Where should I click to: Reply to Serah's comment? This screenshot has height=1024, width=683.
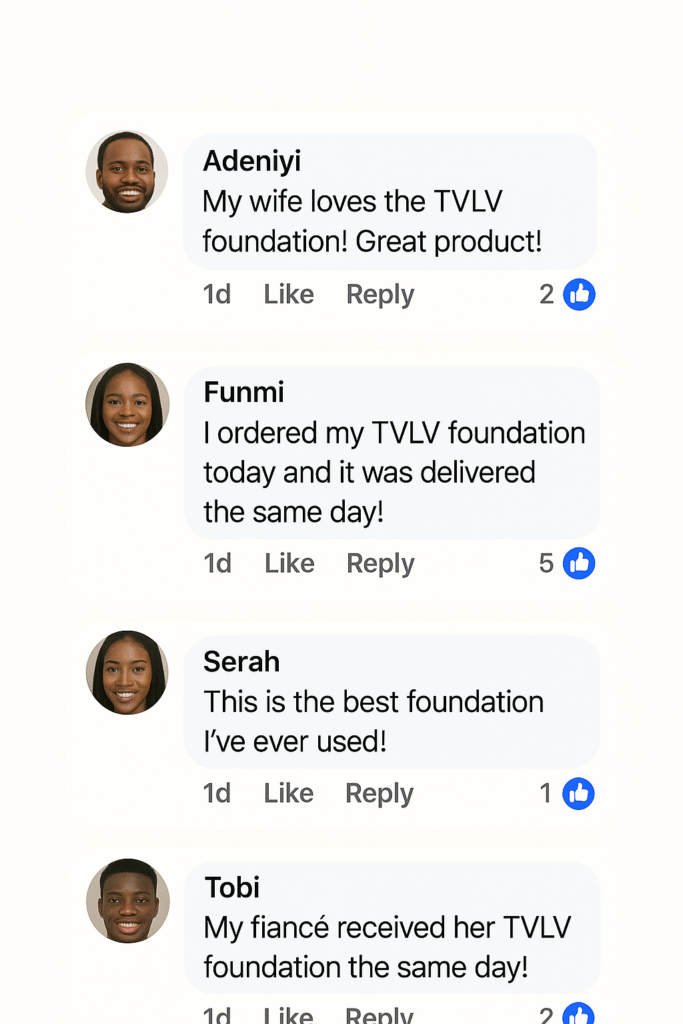click(x=379, y=793)
